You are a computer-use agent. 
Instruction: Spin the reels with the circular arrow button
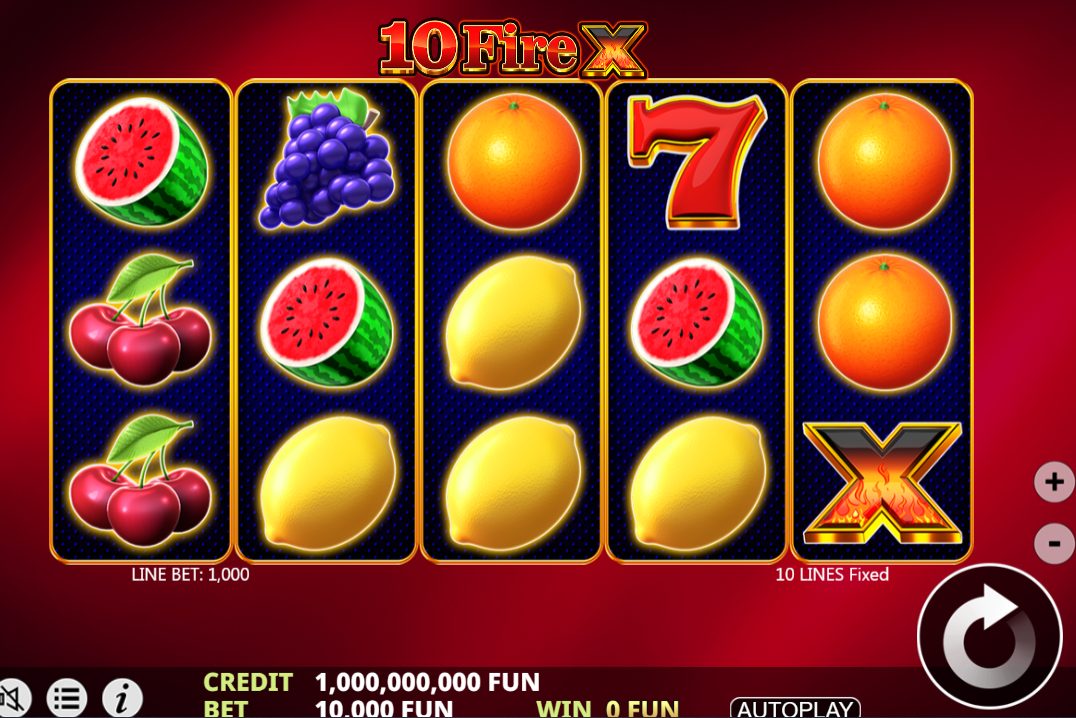pos(990,636)
